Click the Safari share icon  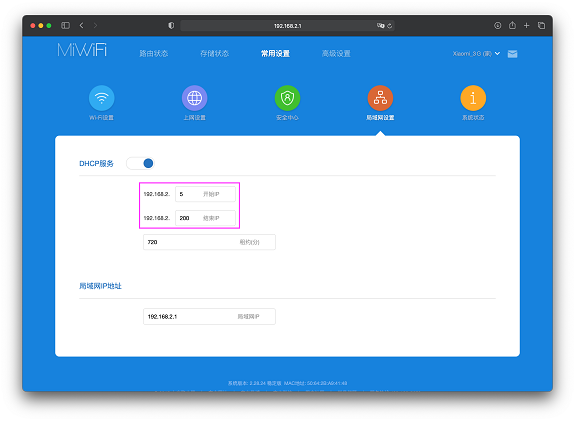512,25
